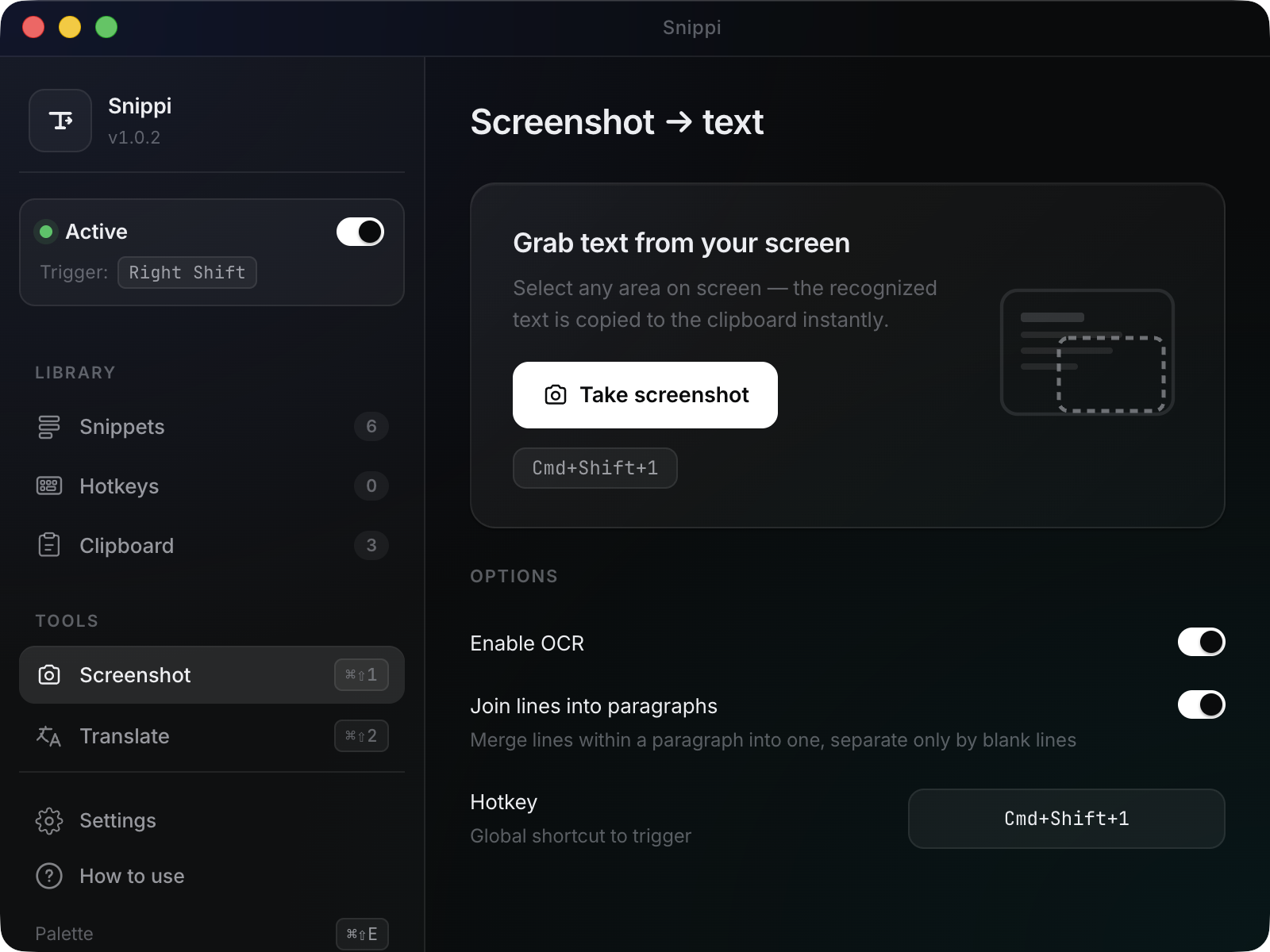Click the Screenshot → text heading
Screen dimensions: 1270x952
click(x=617, y=122)
